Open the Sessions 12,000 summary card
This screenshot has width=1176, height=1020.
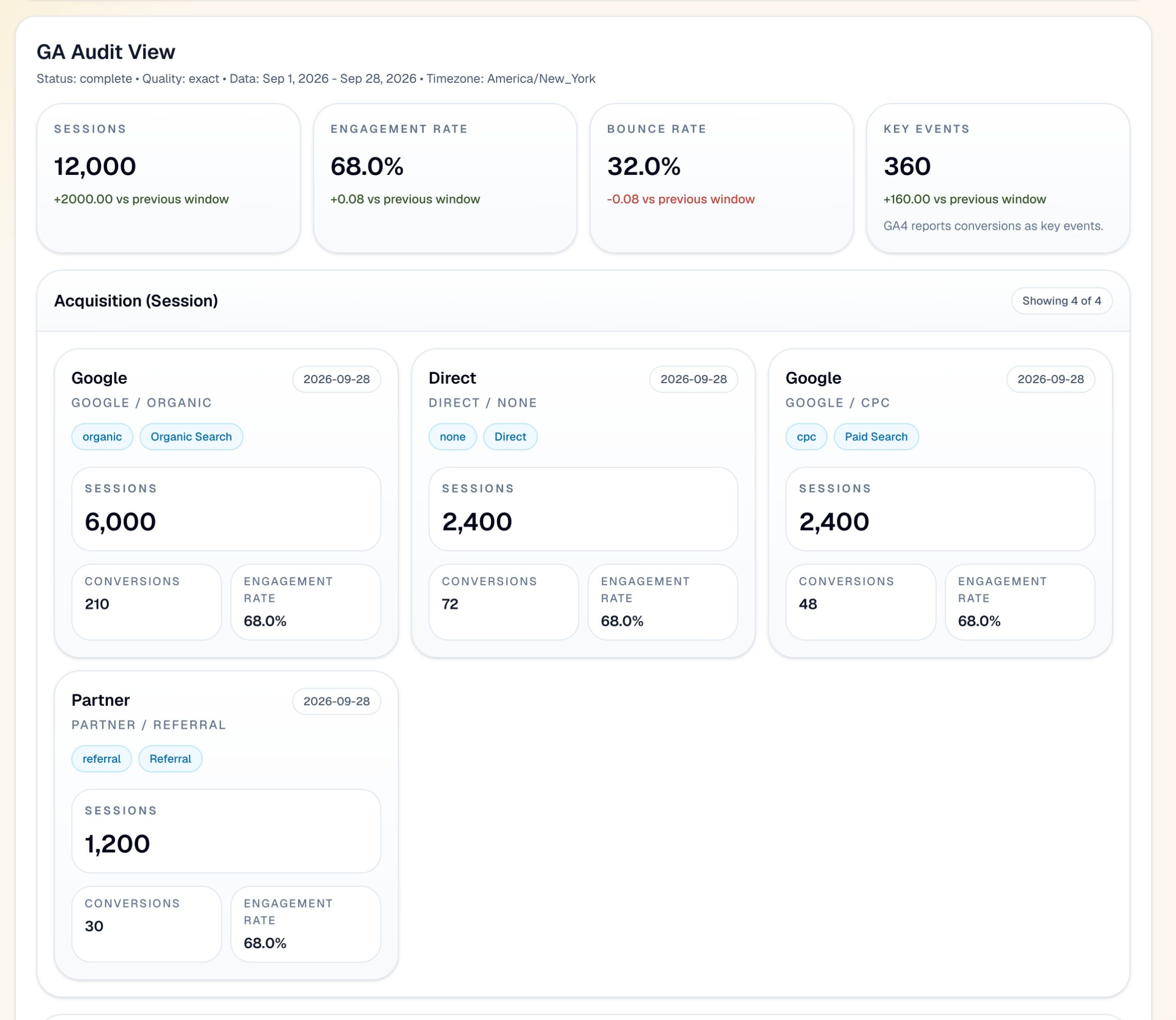(169, 178)
